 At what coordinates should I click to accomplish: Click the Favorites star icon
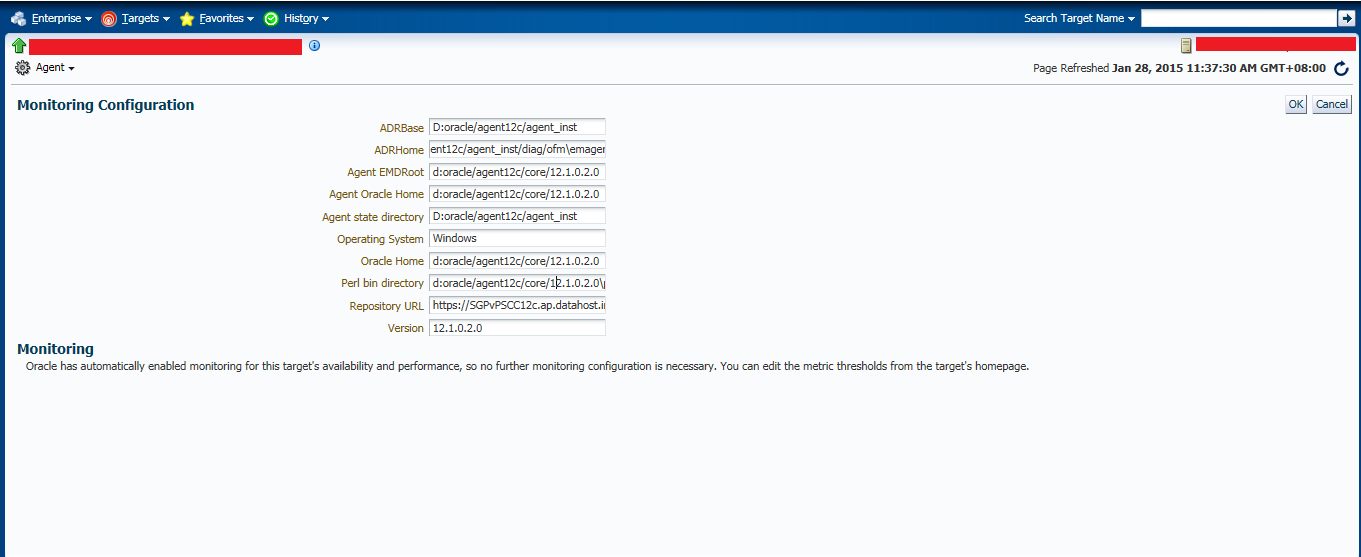tap(187, 18)
